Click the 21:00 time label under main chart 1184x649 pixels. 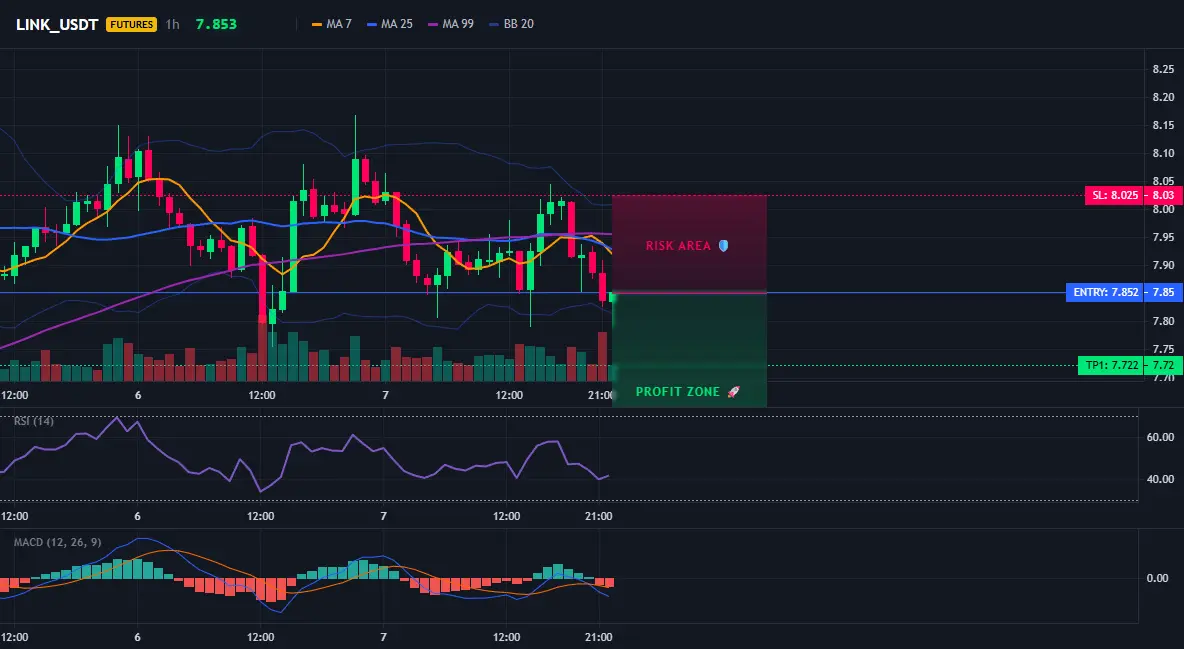[x=600, y=395]
